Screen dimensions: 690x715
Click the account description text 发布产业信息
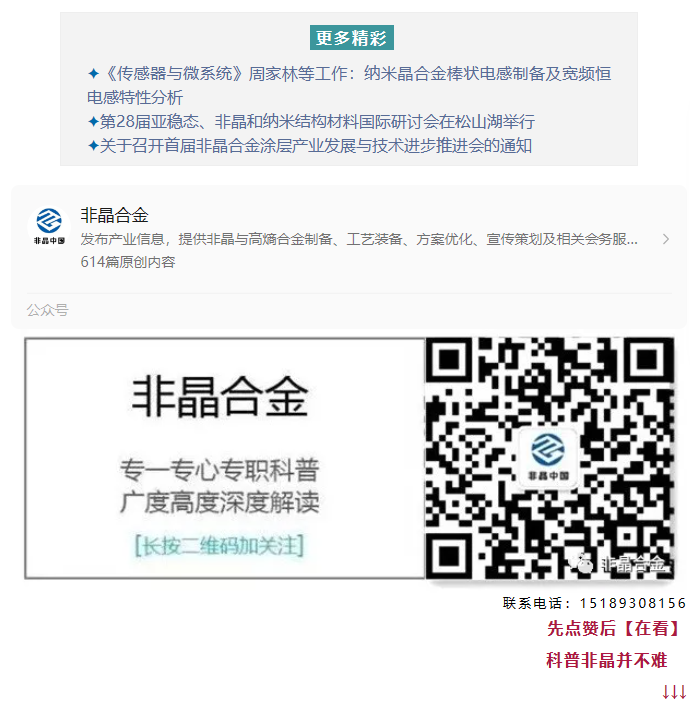coord(359,239)
